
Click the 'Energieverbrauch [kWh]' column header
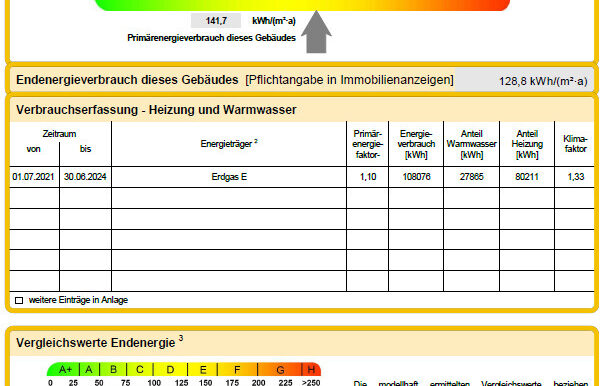click(x=416, y=144)
